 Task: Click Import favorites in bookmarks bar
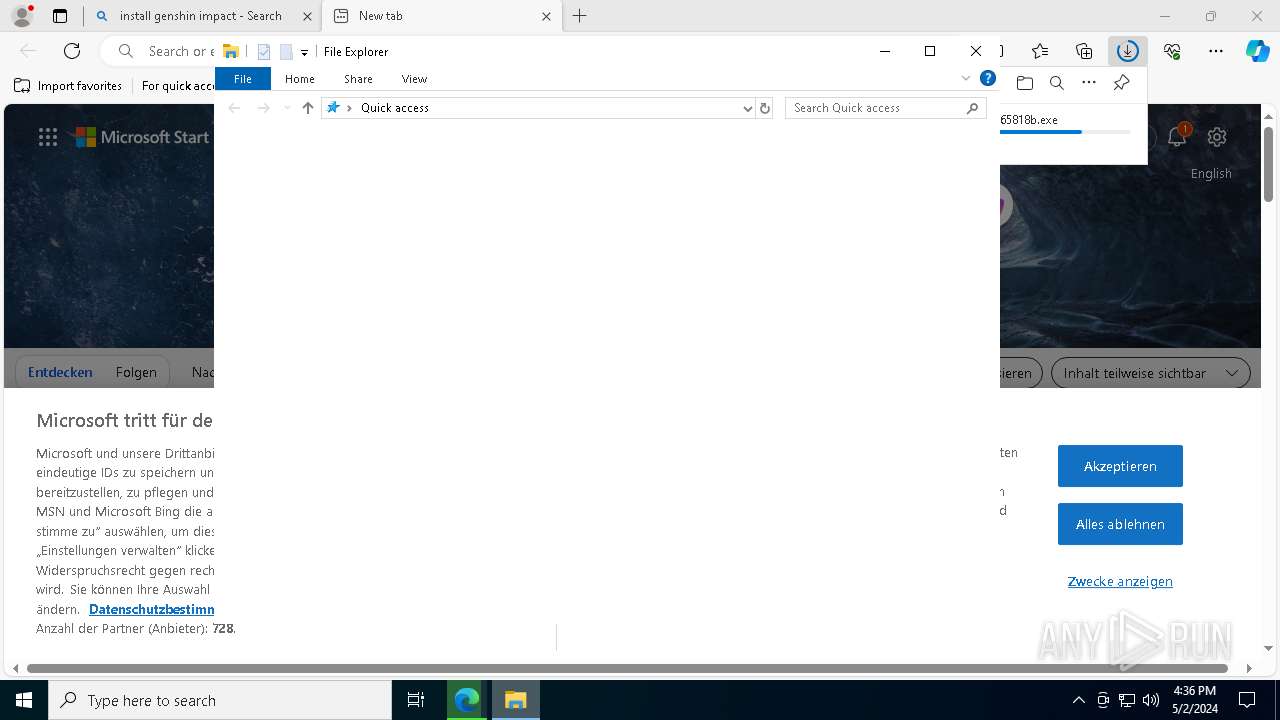click(68, 86)
